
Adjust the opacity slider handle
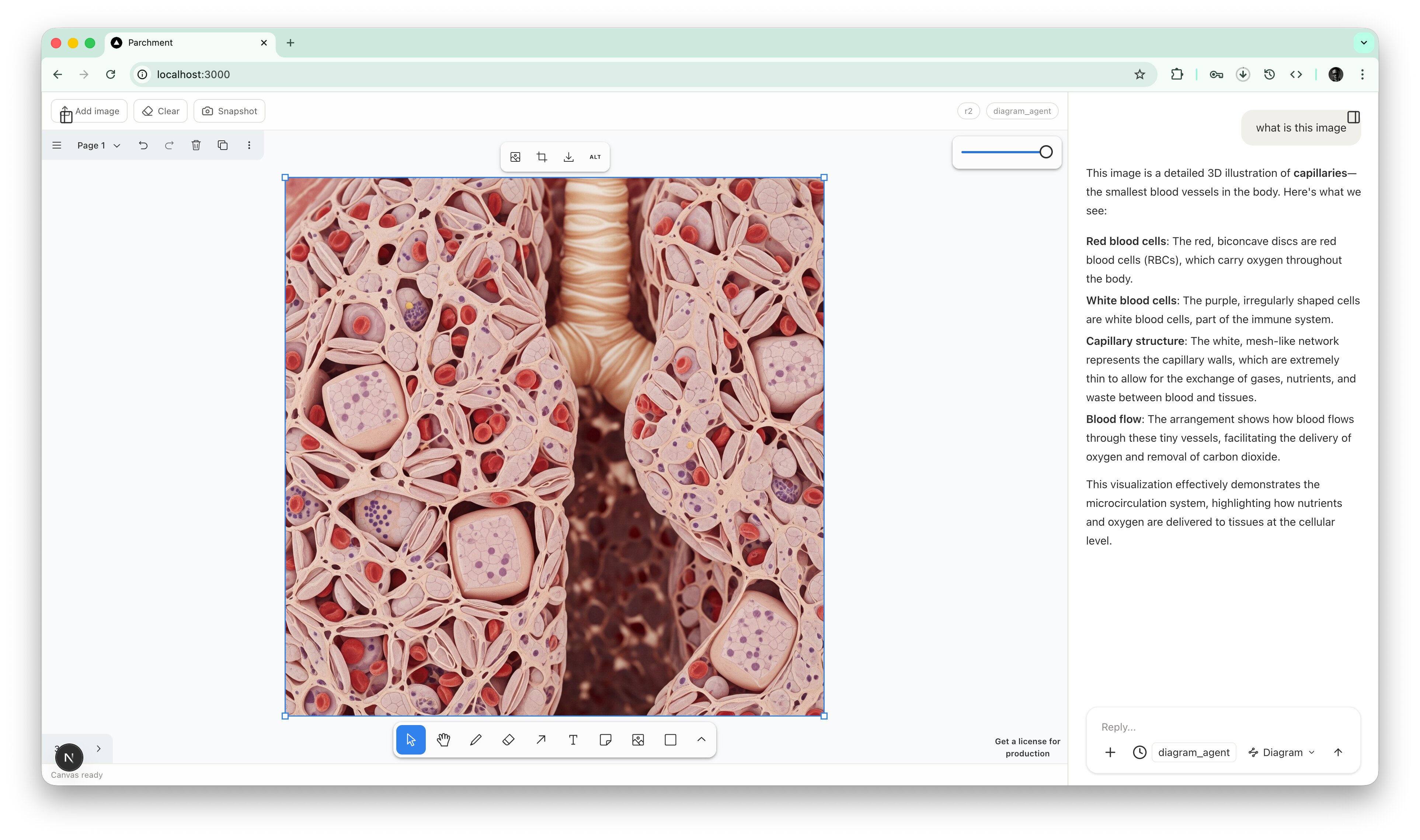coord(1046,152)
